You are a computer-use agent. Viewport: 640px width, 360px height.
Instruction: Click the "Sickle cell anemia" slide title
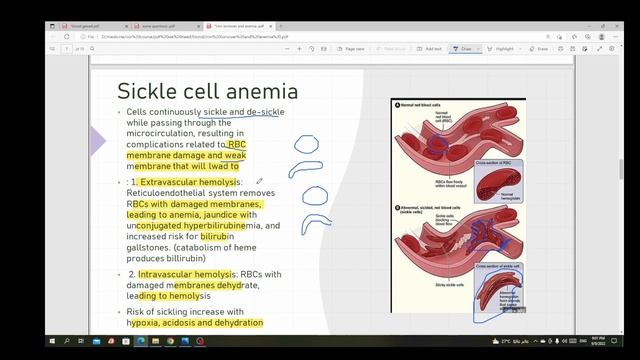208,91
